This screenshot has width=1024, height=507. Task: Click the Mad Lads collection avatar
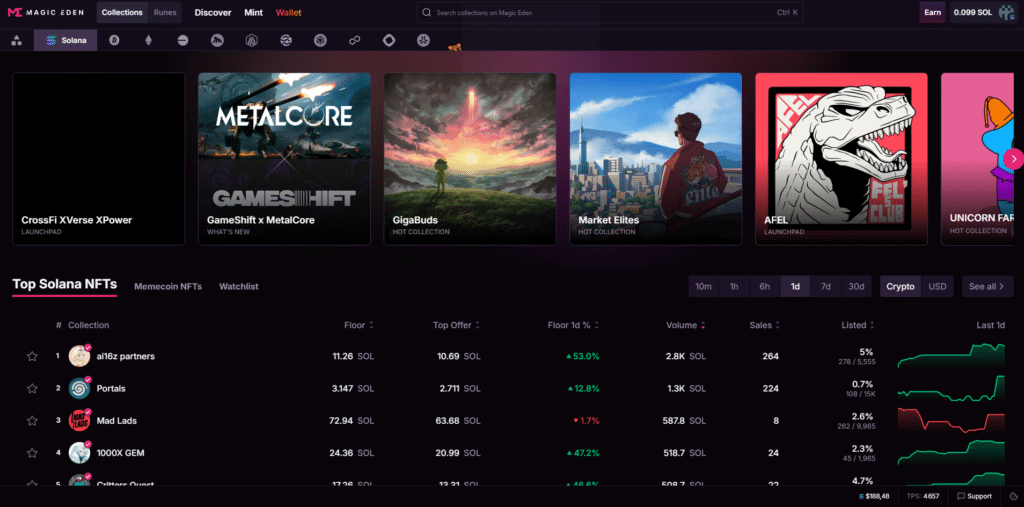point(79,420)
